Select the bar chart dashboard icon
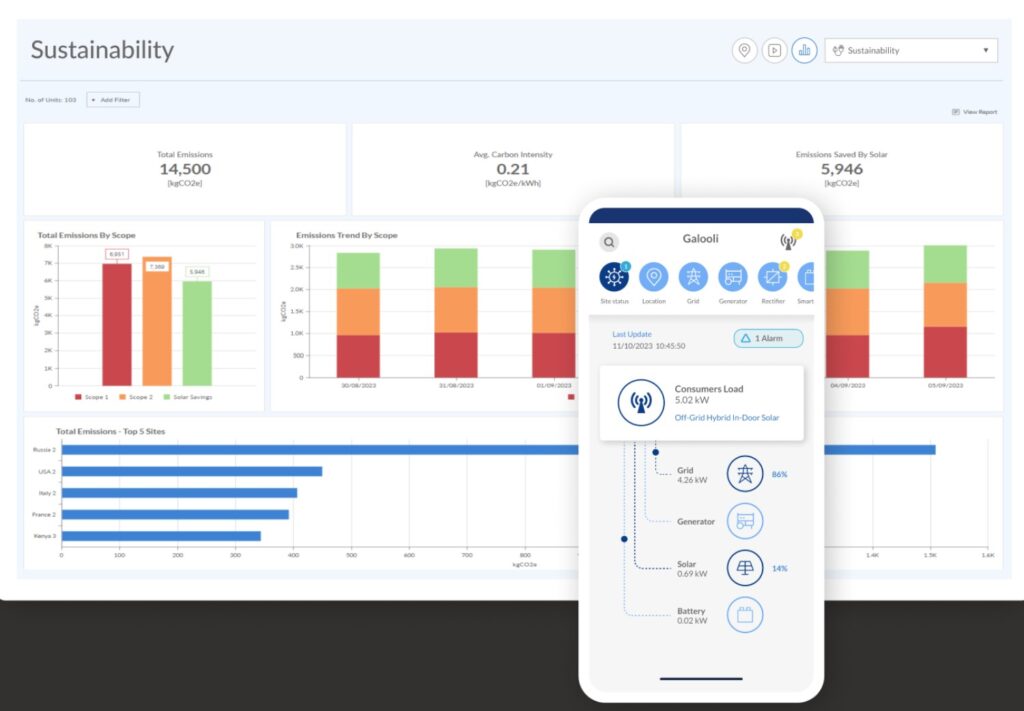1024x711 pixels. point(804,50)
